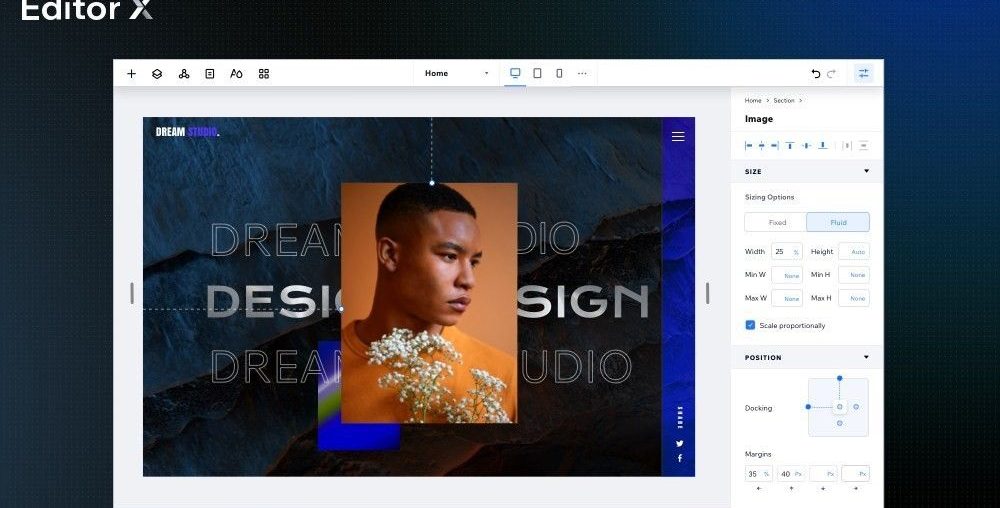Click the Undo arrow
The width and height of the screenshot is (1000, 508).
pyautogui.click(x=816, y=74)
